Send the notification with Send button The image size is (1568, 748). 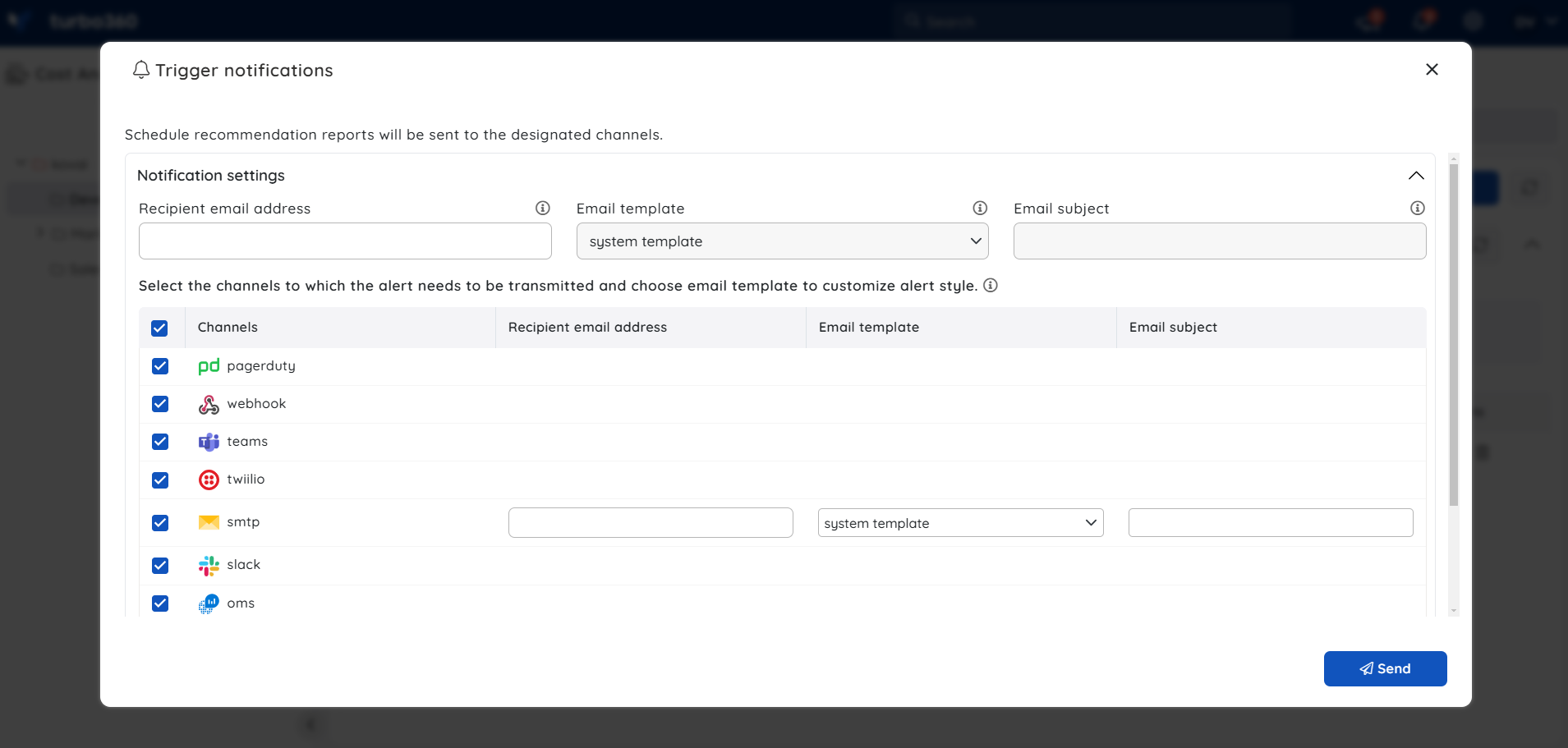coord(1385,668)
